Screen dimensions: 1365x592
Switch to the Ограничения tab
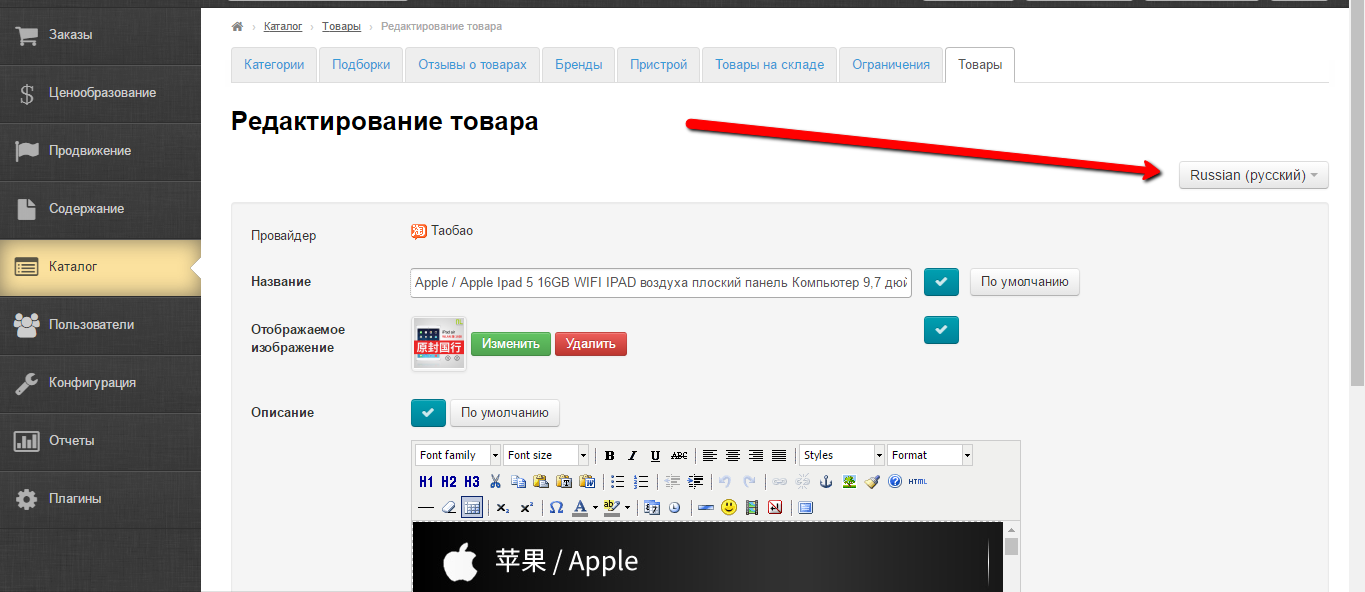[x=891, y=65]
